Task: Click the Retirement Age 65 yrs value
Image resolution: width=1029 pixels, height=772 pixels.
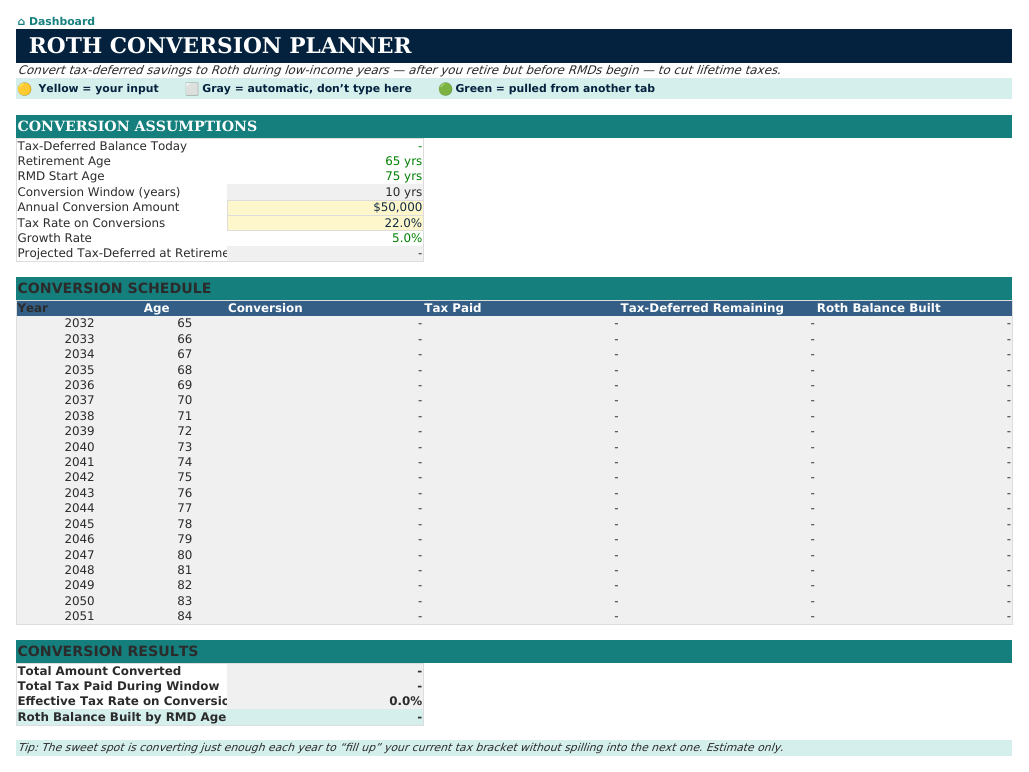Action: (404, 161)
